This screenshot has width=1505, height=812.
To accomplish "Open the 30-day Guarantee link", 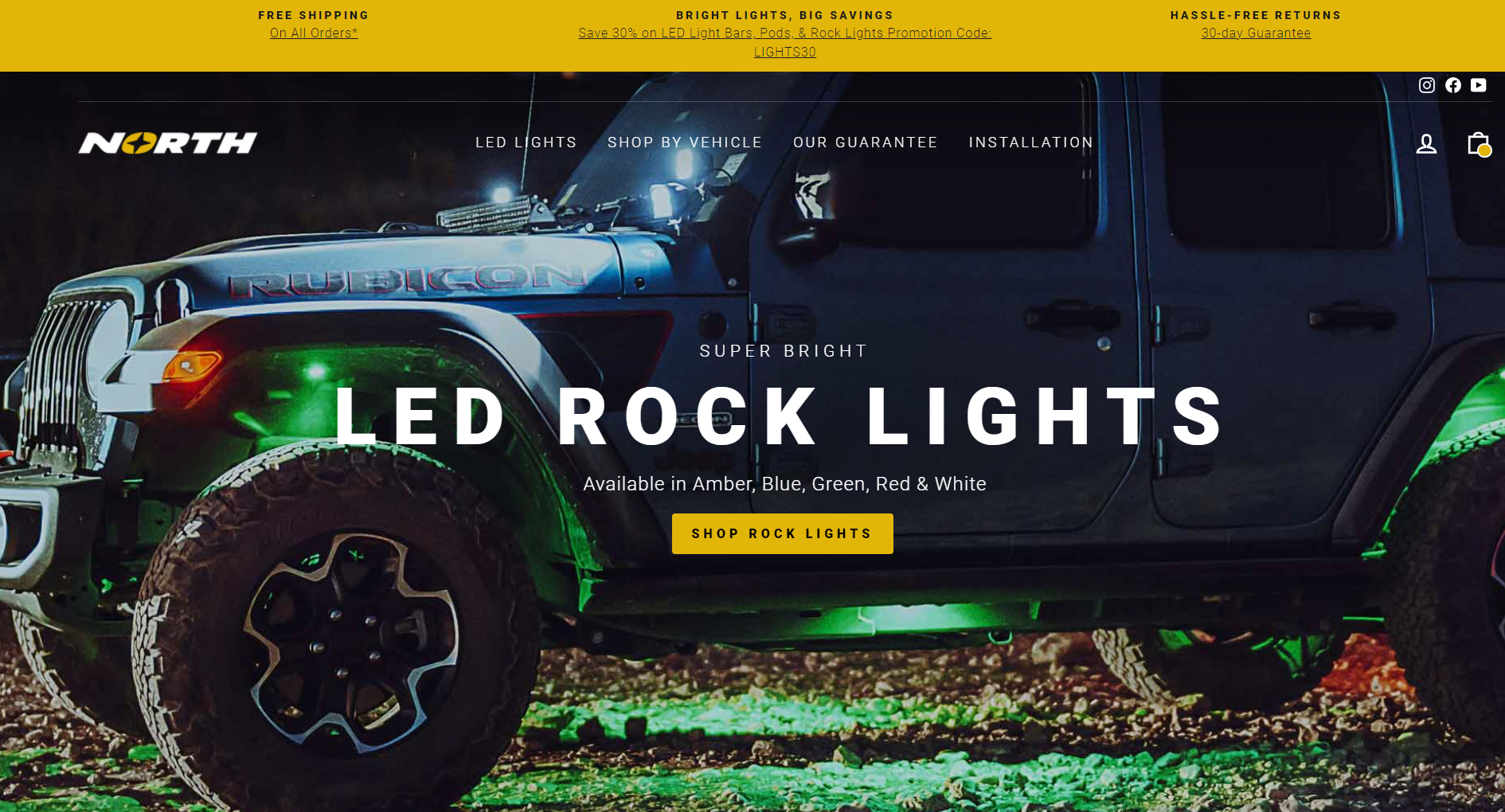I will tap(1256, 33).
